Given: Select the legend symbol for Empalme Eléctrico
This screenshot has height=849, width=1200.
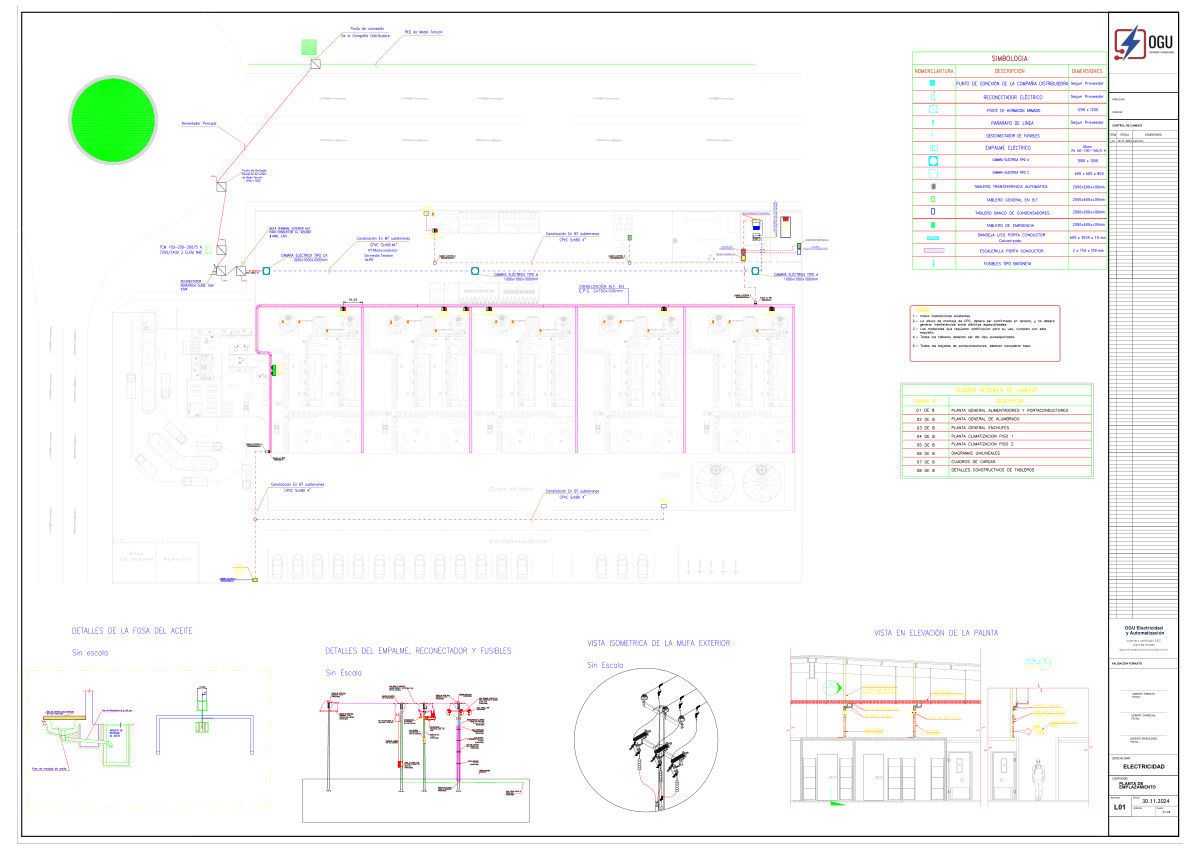Looking at the screenshot, I should click(933, 148).
